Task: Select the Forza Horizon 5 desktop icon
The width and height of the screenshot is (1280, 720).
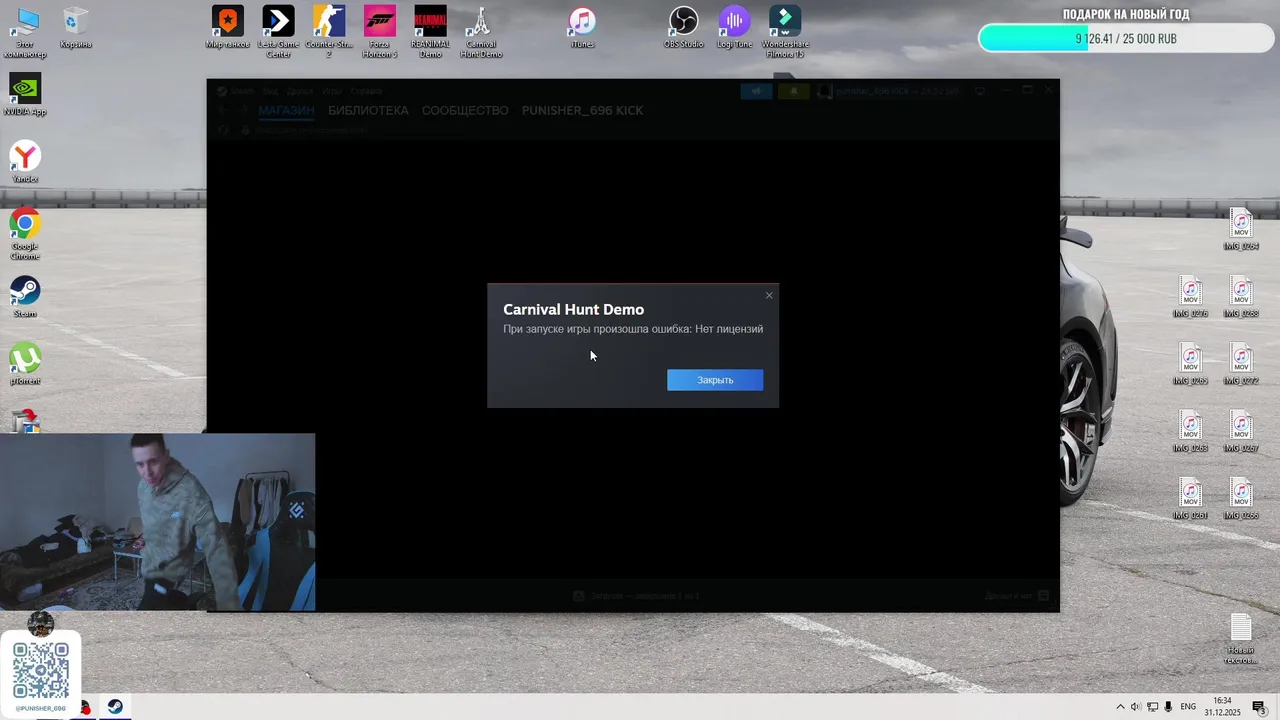Action: pyautogui.click(x=380, y=32)
